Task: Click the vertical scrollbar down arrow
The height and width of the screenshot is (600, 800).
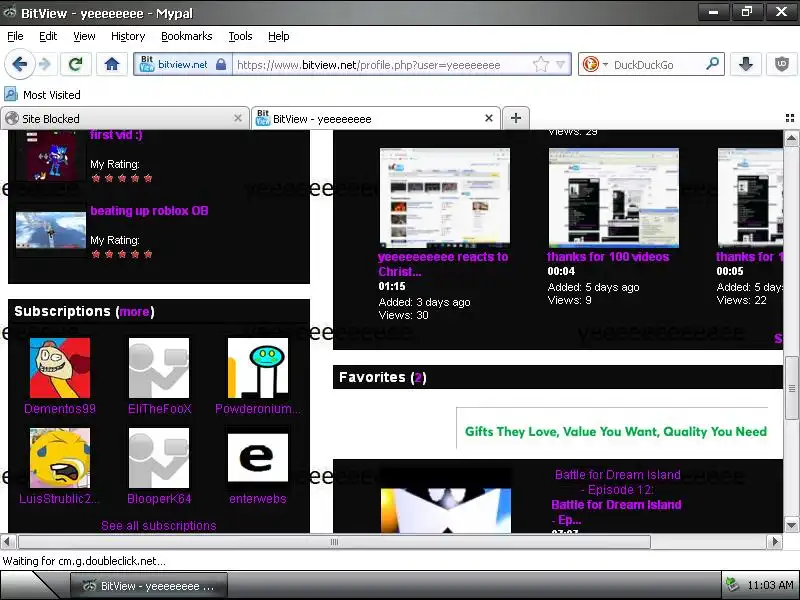Action: click(791, 525)
